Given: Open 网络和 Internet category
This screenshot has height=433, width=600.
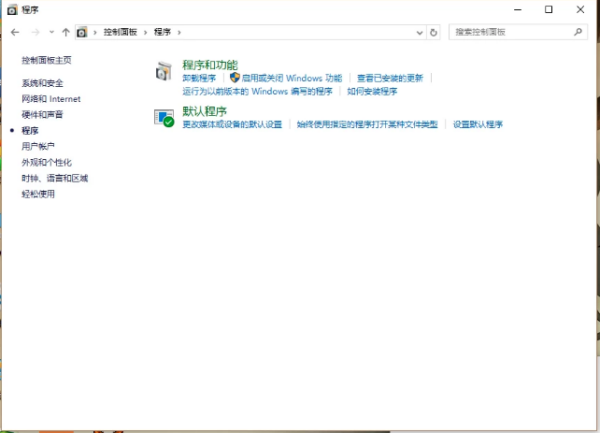Looking at the screenshot, I should 51,99.
